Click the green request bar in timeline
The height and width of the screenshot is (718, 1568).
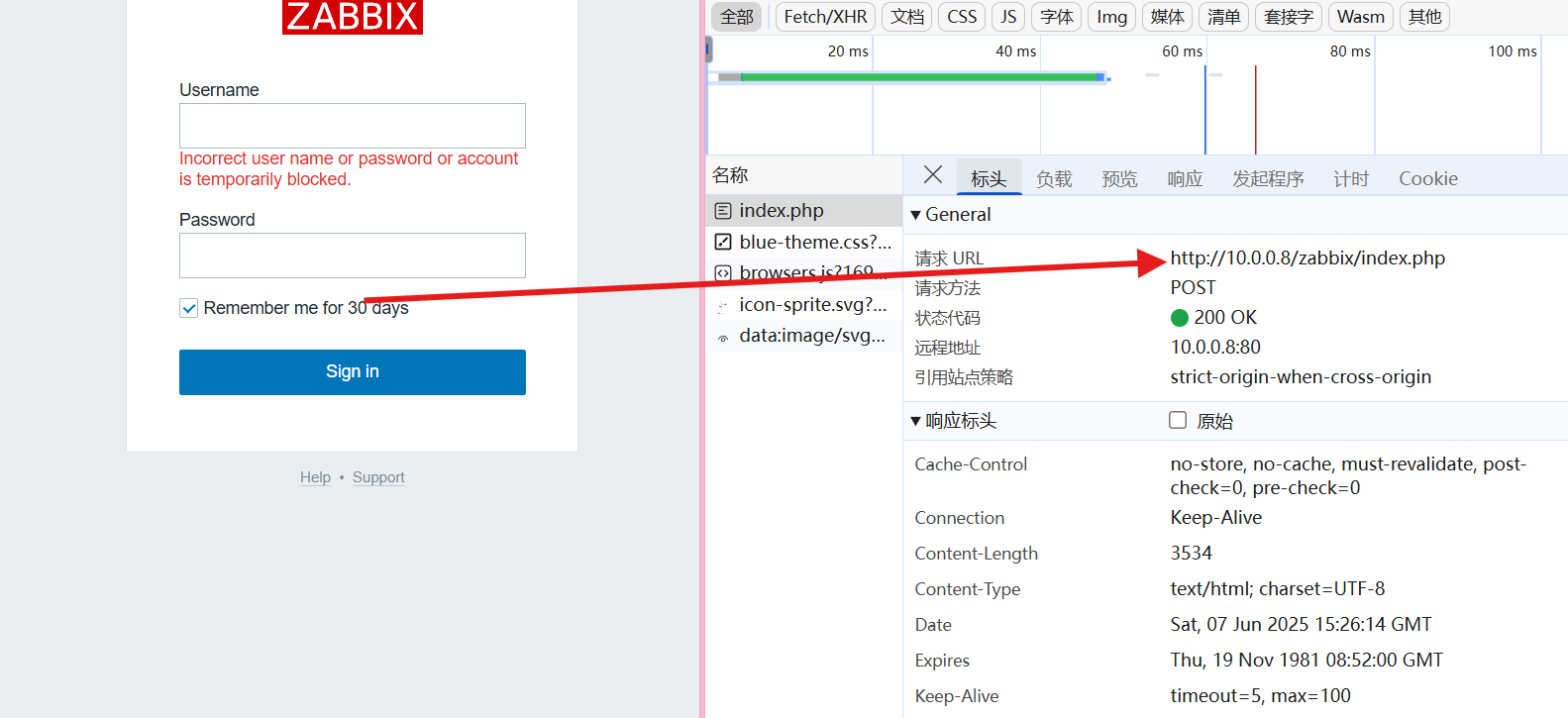click(x=921, y=76)
